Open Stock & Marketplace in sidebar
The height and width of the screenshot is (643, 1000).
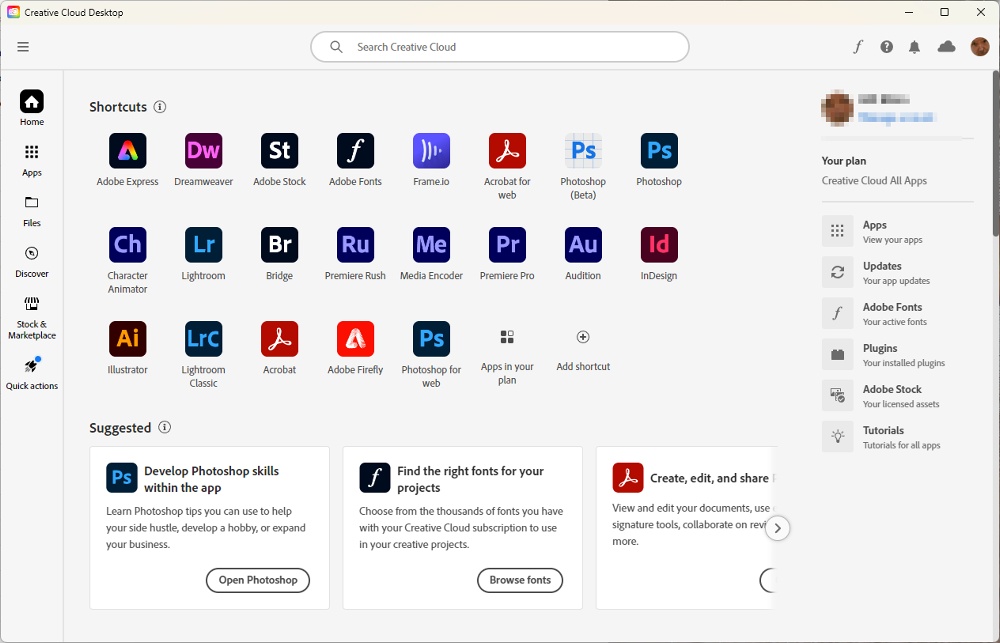[32, 318]
